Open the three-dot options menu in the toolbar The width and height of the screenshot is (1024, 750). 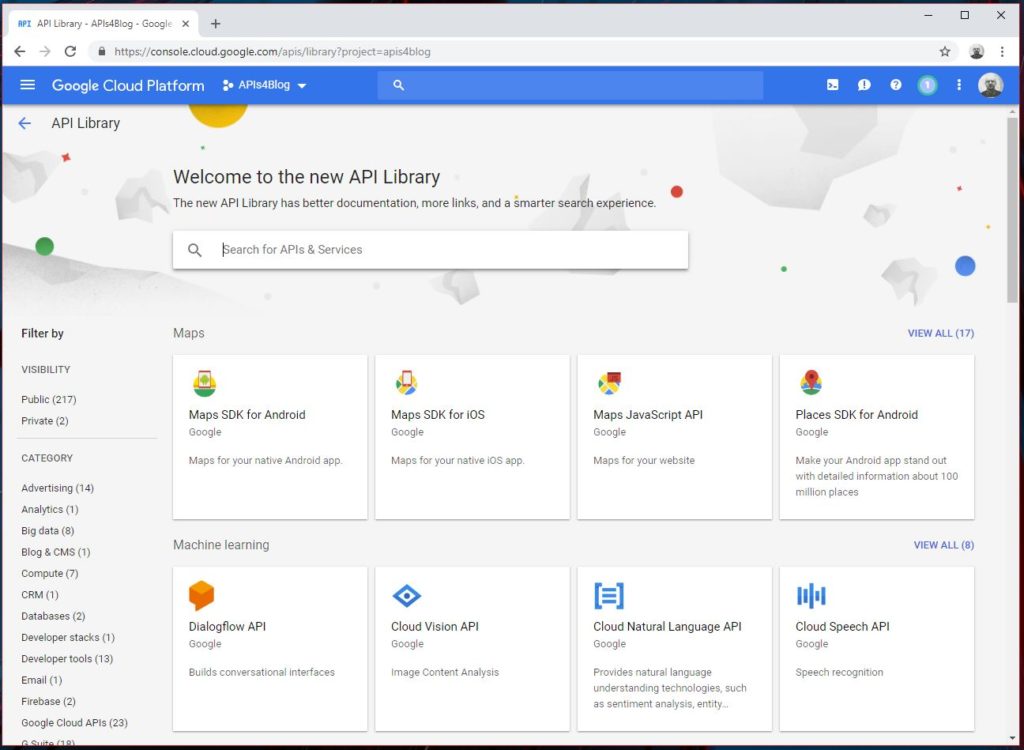(958, 85)
